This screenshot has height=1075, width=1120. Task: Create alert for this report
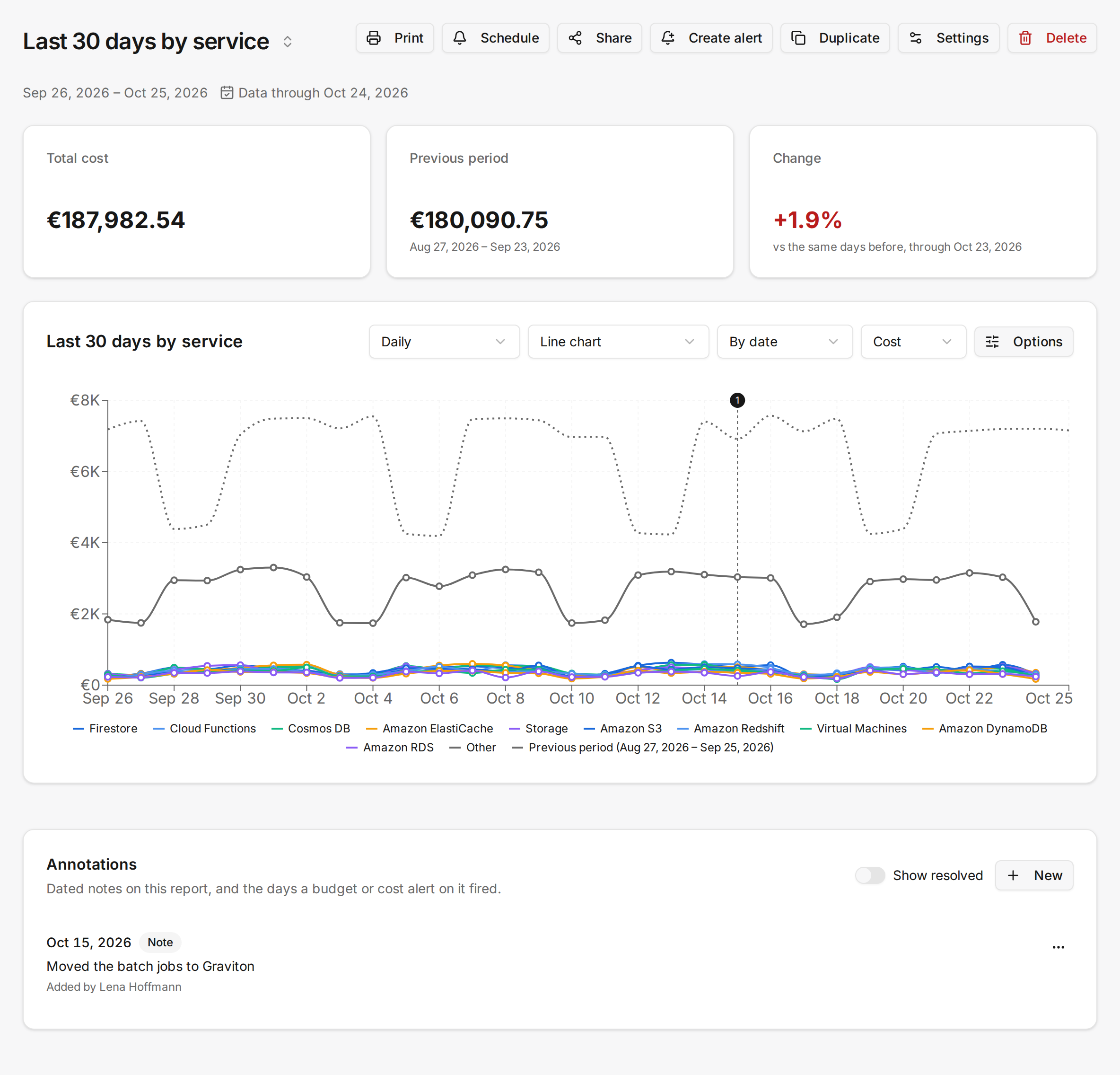coord(711,38)
